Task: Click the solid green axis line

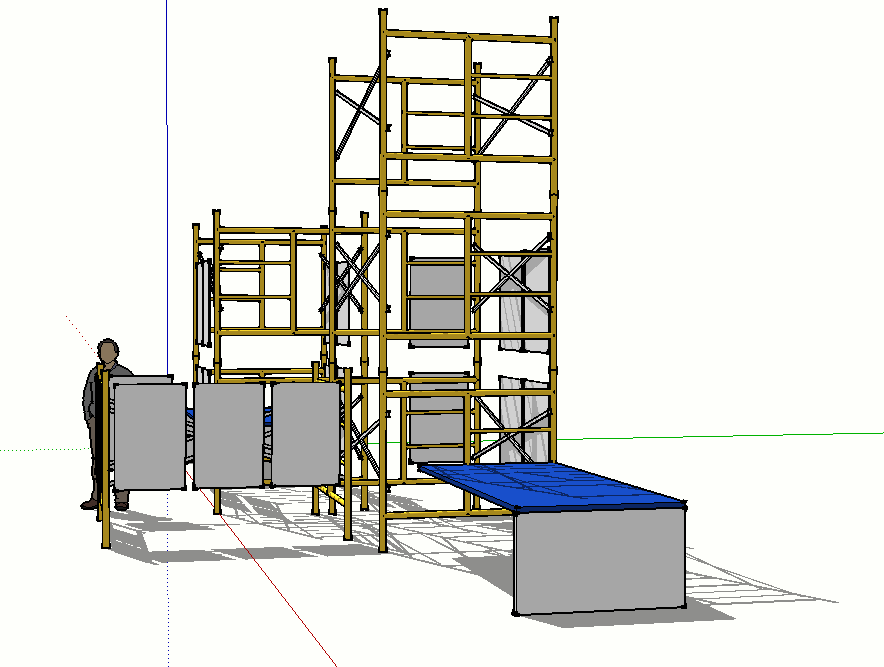Action: (722, 436)
